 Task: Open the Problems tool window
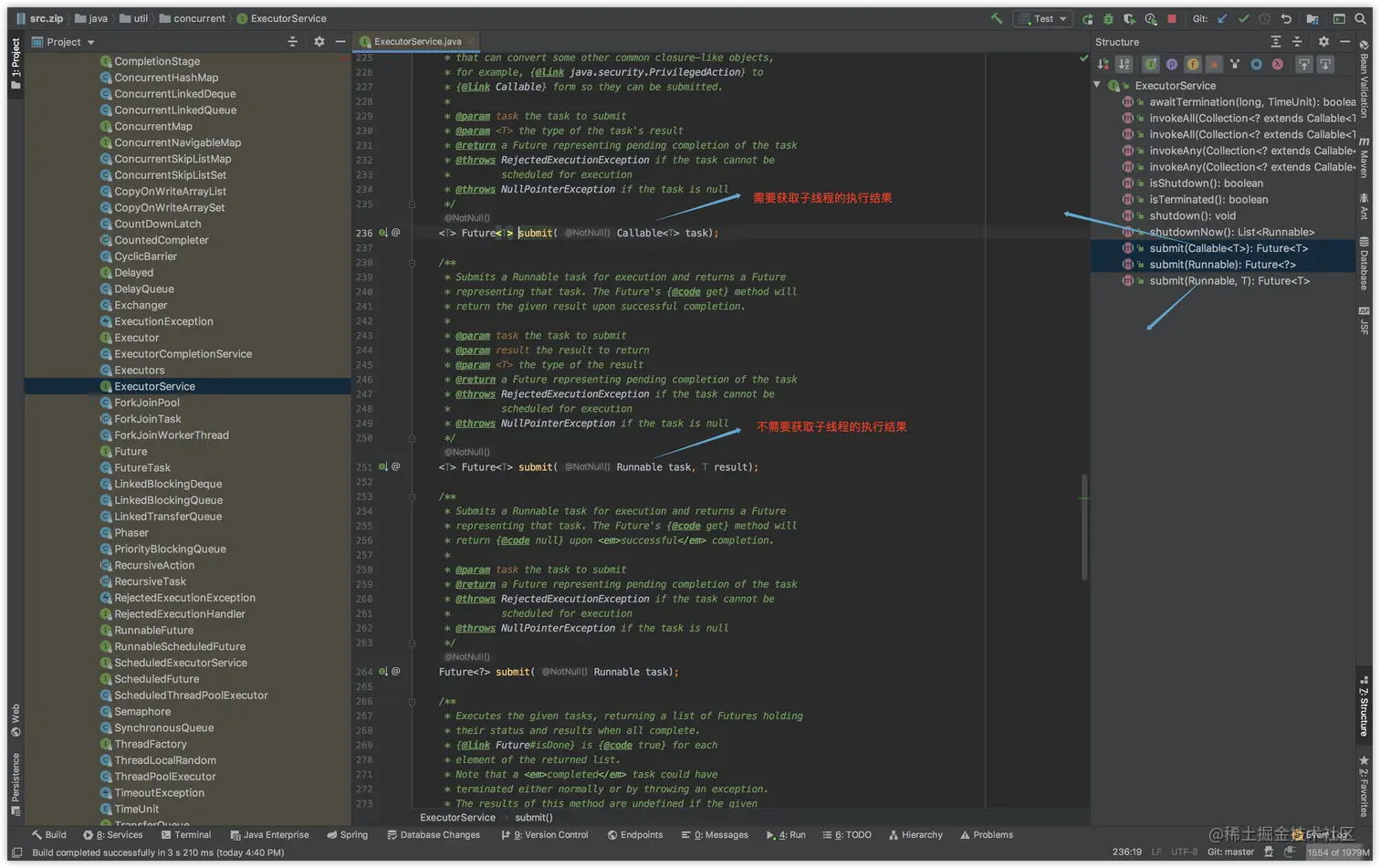click(x=987, y=835)
